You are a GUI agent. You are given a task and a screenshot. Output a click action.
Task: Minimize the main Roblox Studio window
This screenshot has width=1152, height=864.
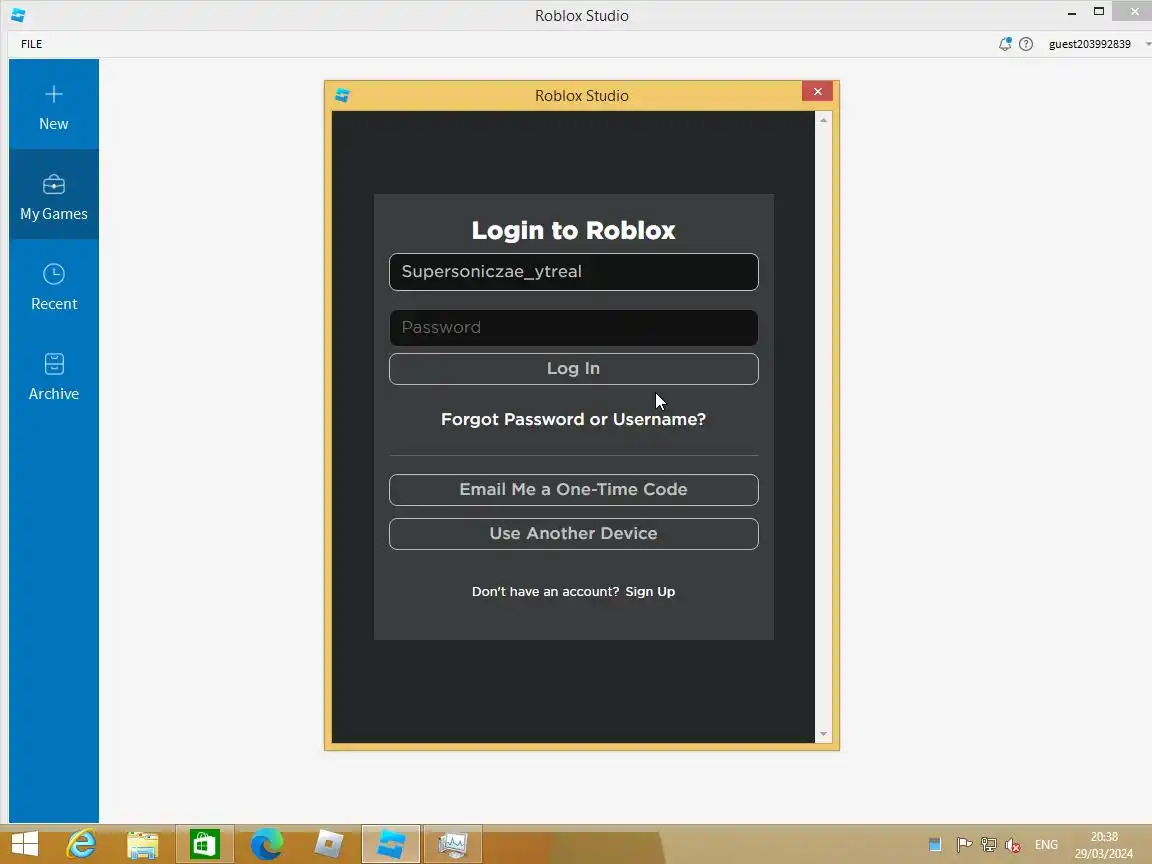click(1072, 12)
